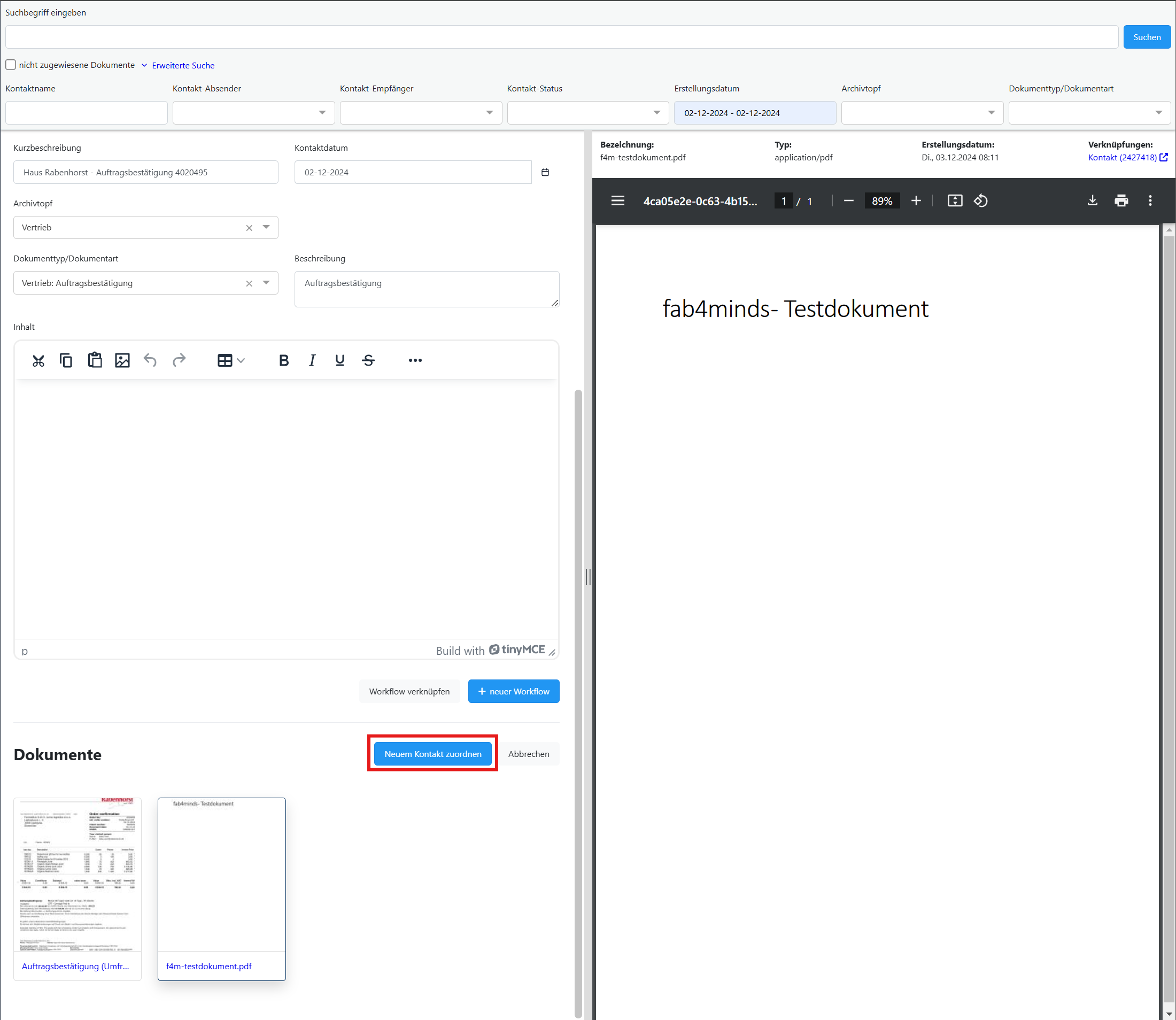Rotate PDF counterclockwise
This screenshot has width=1176, height=1020.
980,201
